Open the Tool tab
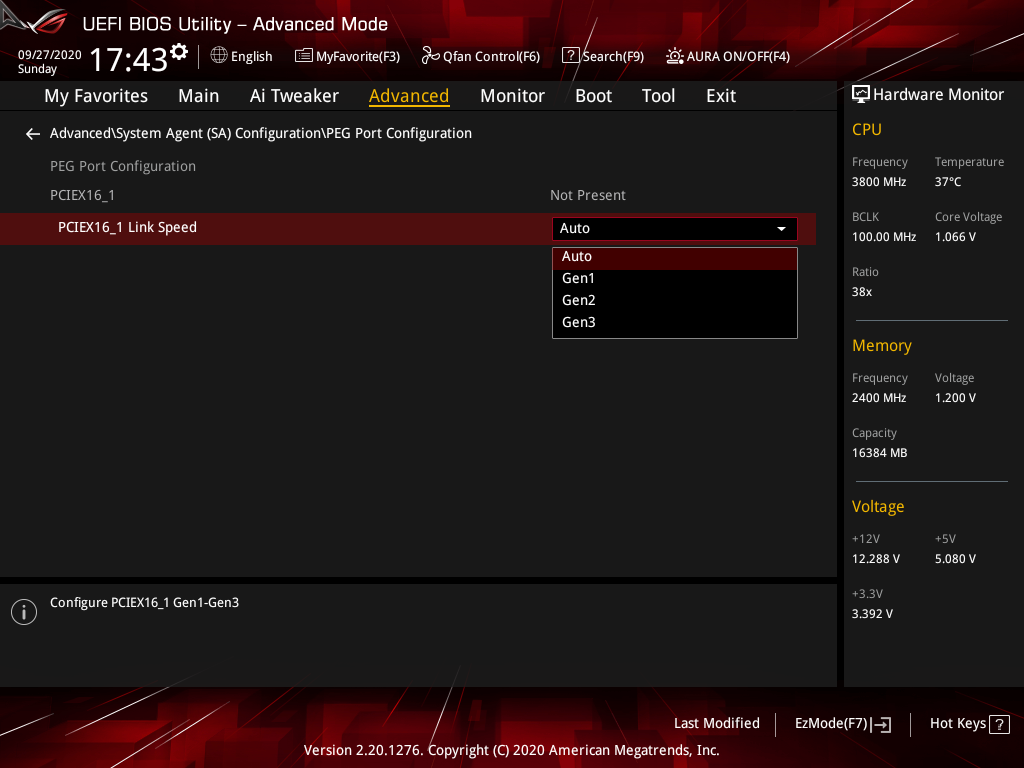The height and width of the screenshot is (768, 1024). [658, 96]
